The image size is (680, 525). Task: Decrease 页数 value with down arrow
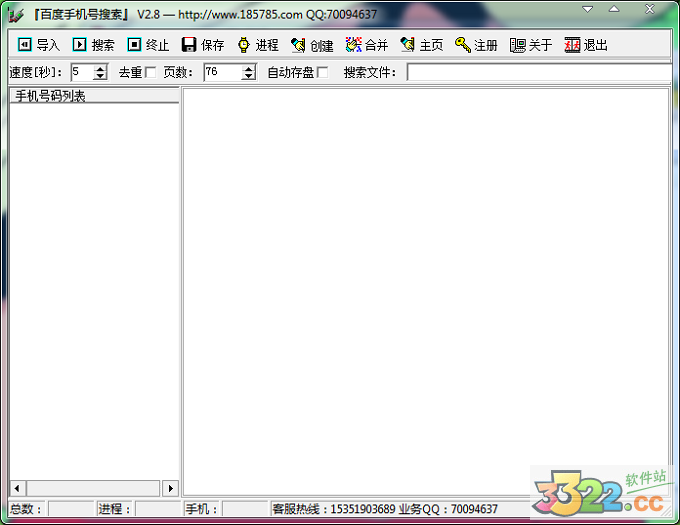[x=248, y=76]
